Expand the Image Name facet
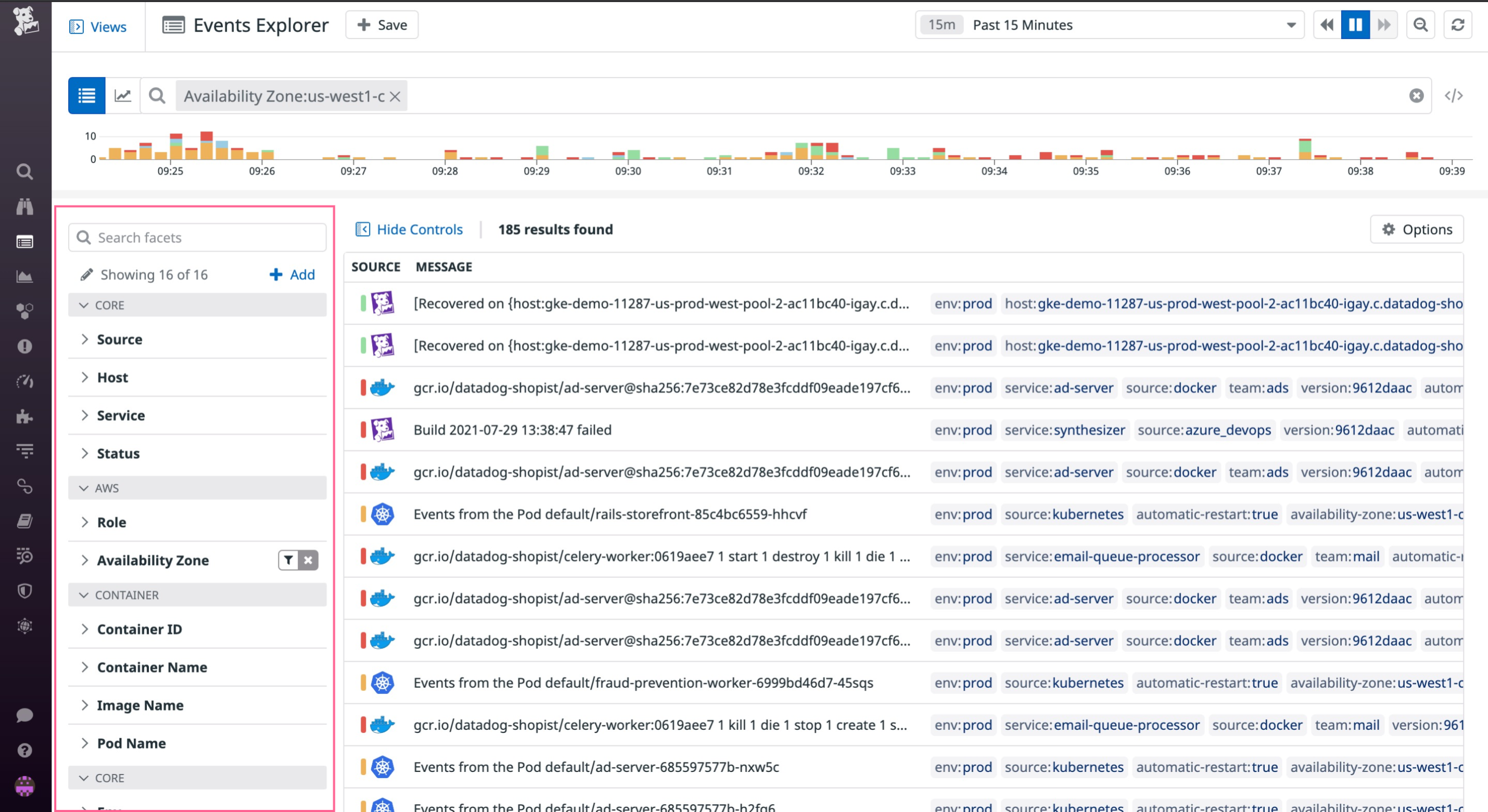Viewport: 1488px width, 812px height. click(198, 706)
